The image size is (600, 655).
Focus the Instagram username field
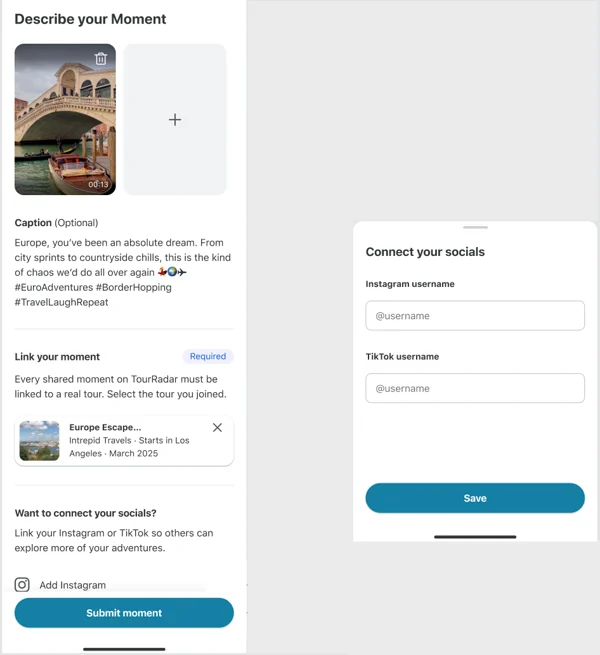(x=475, y=316)
